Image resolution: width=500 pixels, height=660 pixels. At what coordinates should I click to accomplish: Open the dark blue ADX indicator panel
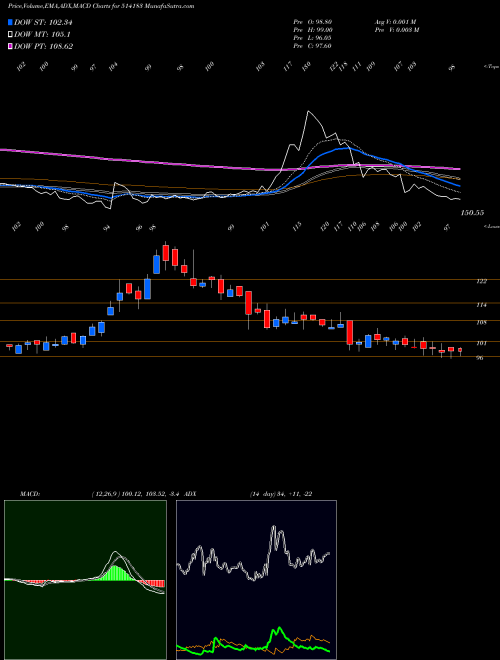pyautogui.click(x=256, y=580)
